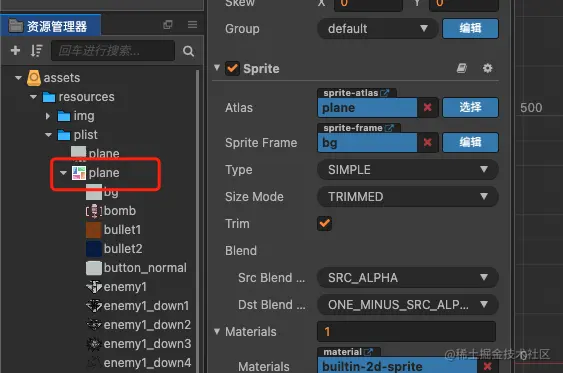The image size is (563, 373).
Task: Click the builtin-2d-sprite material field
Action: pyautogui.click(x=397, y=365)
